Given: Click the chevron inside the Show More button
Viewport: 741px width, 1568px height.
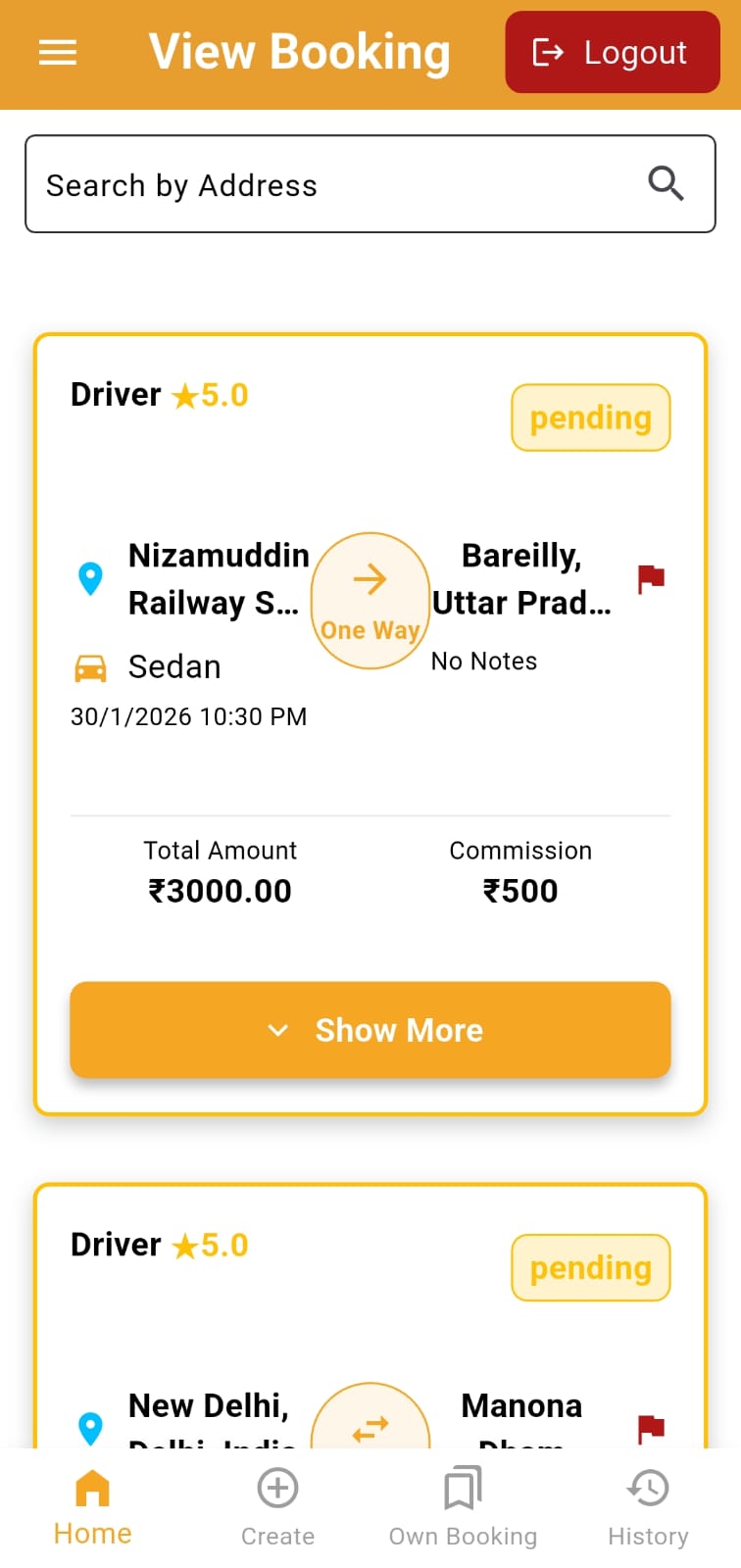Looking at the screenshot, I should 278,1030.
